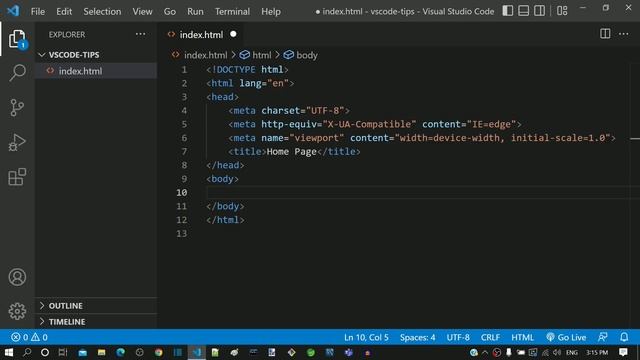Open Microsoft Edge from taskbar

click(121, 352)
